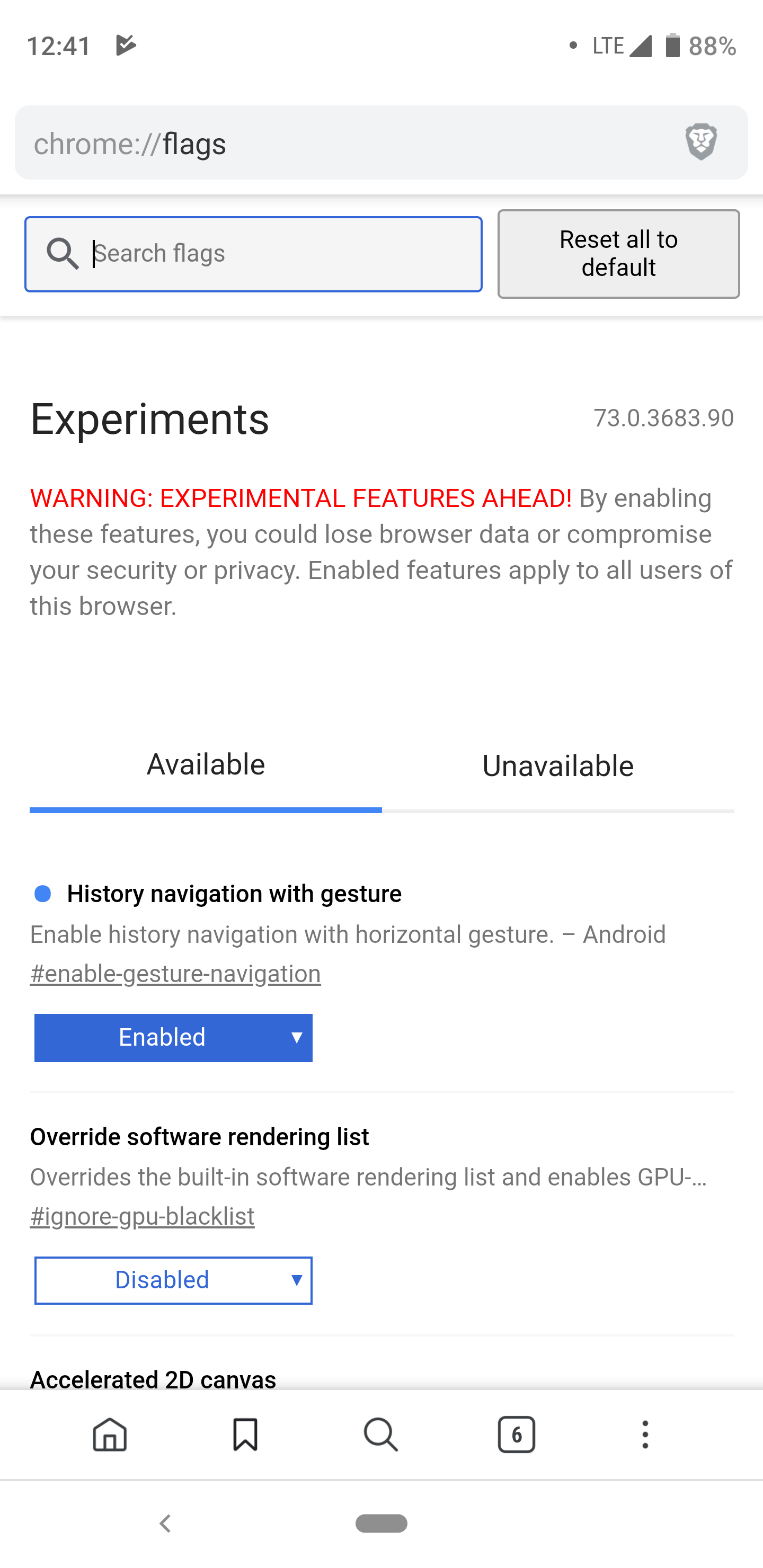The image size is (763, 1568).
Task: Click the magnifier icon in Search flags
Action: (x=63, y=253)
